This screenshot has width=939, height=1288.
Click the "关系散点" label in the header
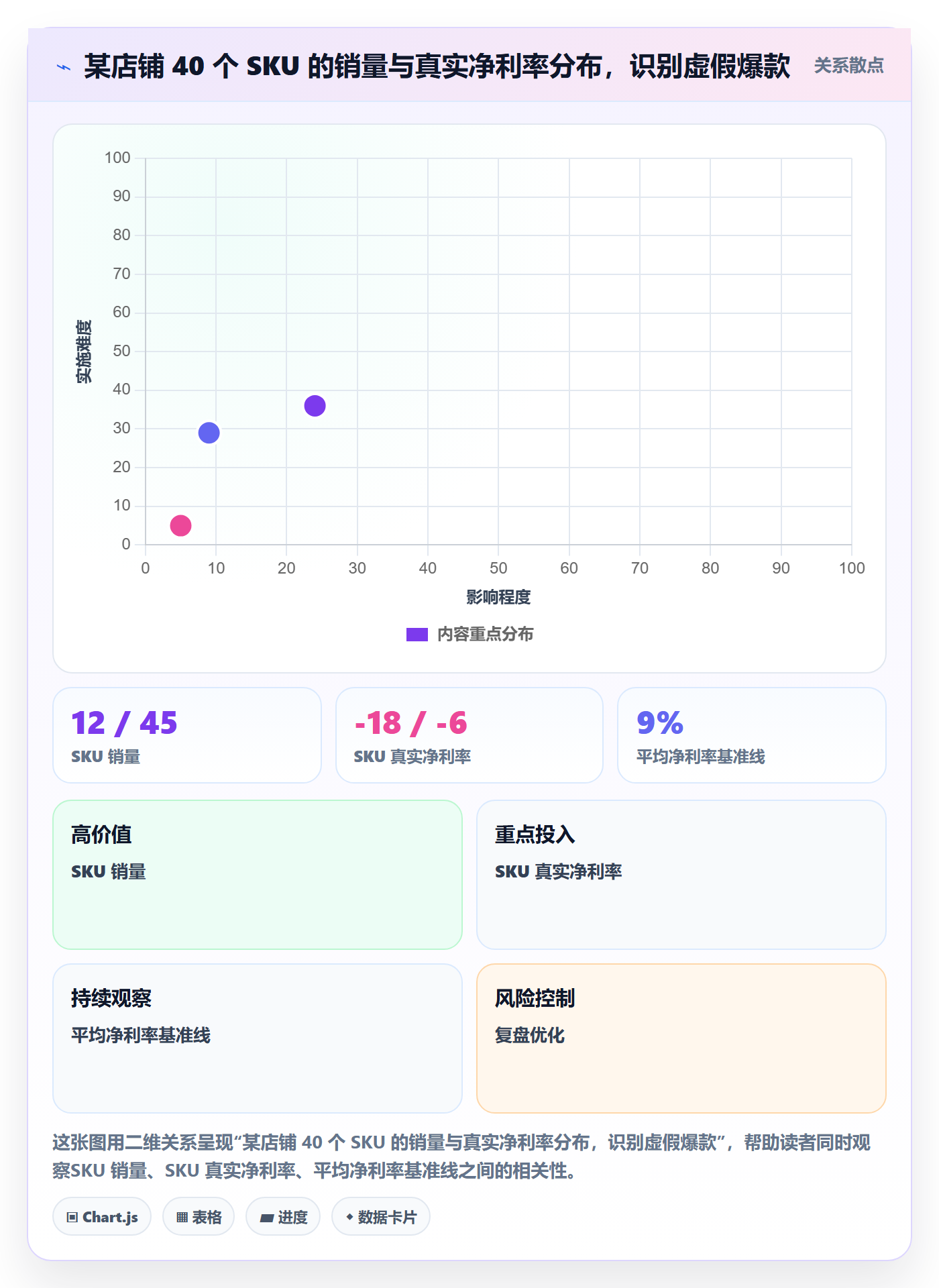(x=848, y=66)
